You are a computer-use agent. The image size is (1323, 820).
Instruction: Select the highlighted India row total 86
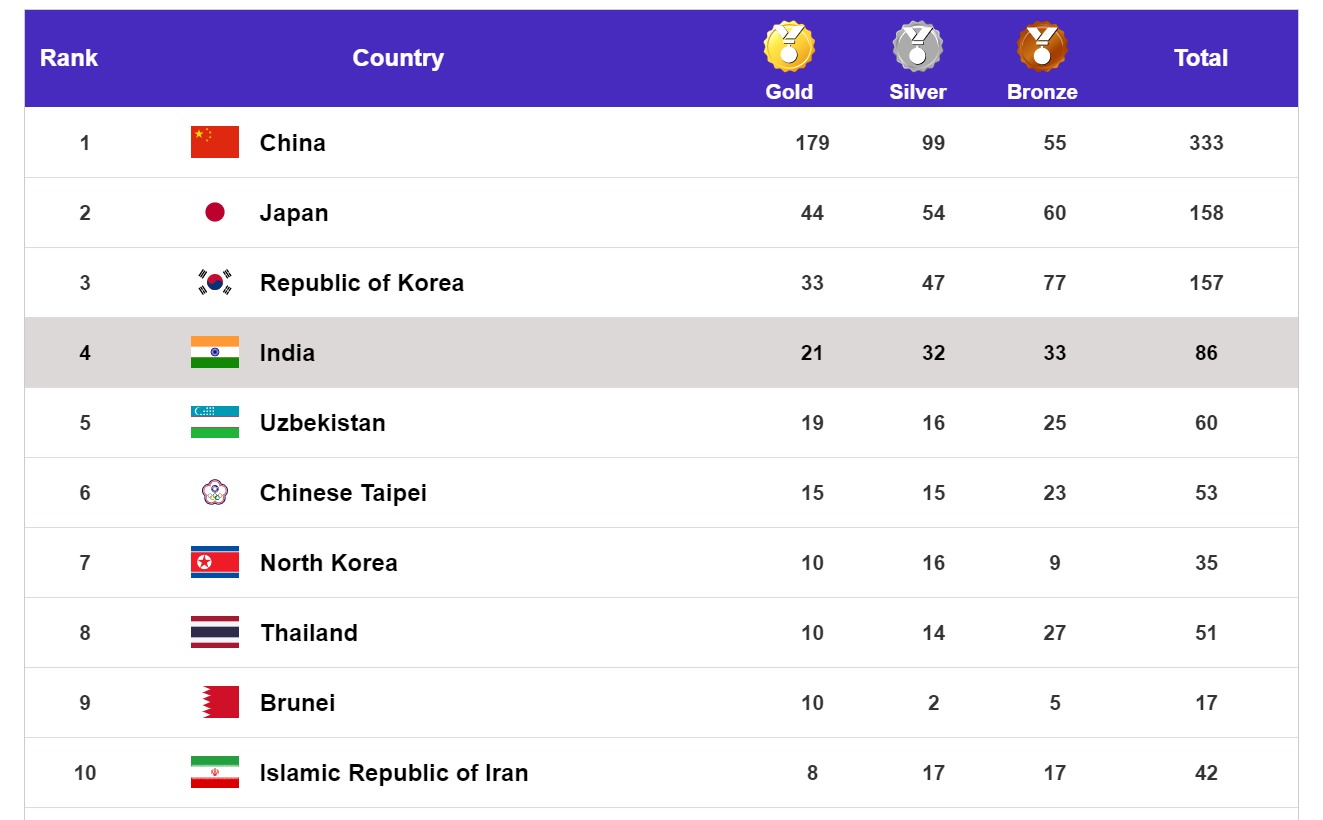coord(1206,353)
